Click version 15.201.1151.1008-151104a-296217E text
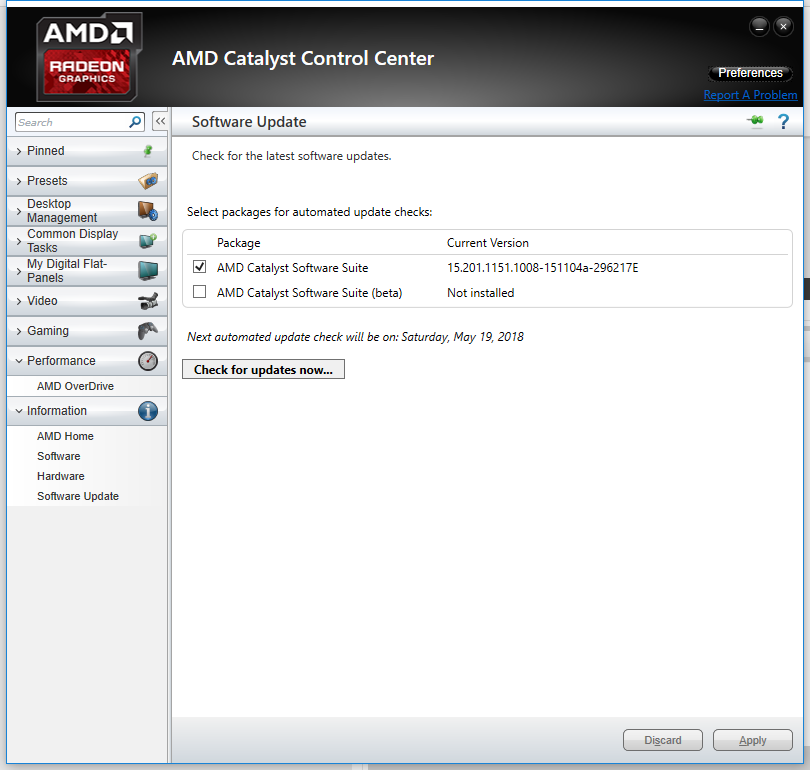The height and width of the screenshot is (770, 810). pos(542,268)
